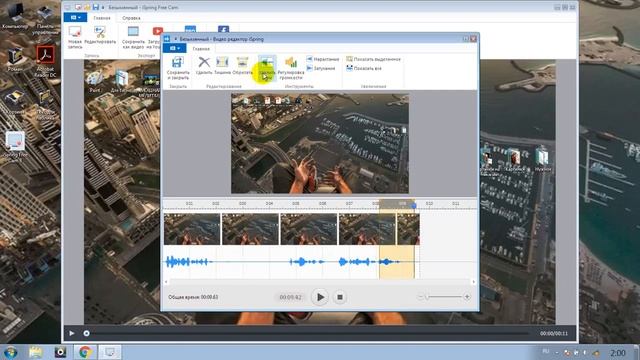Screen dimensions: 640x360
Task: Click the Free Cam seek bar handle
Action: pos(87,333)
